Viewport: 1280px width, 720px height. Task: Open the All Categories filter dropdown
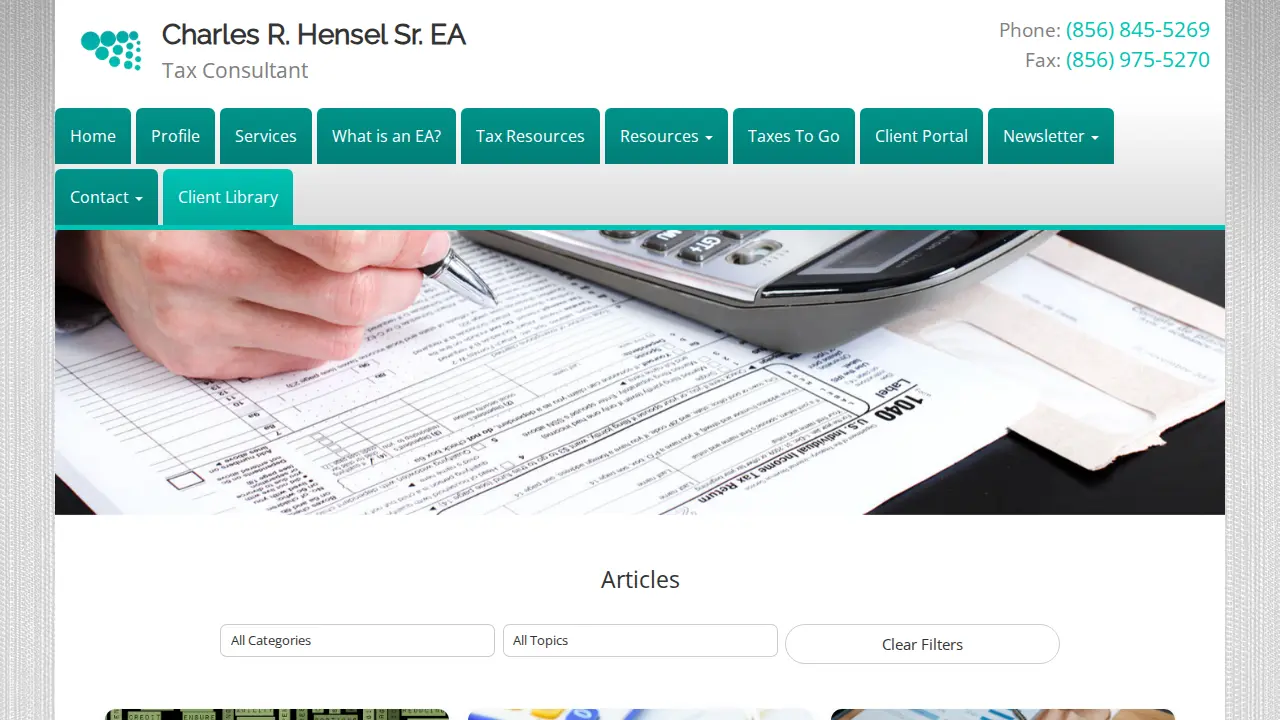click(357, 641)
